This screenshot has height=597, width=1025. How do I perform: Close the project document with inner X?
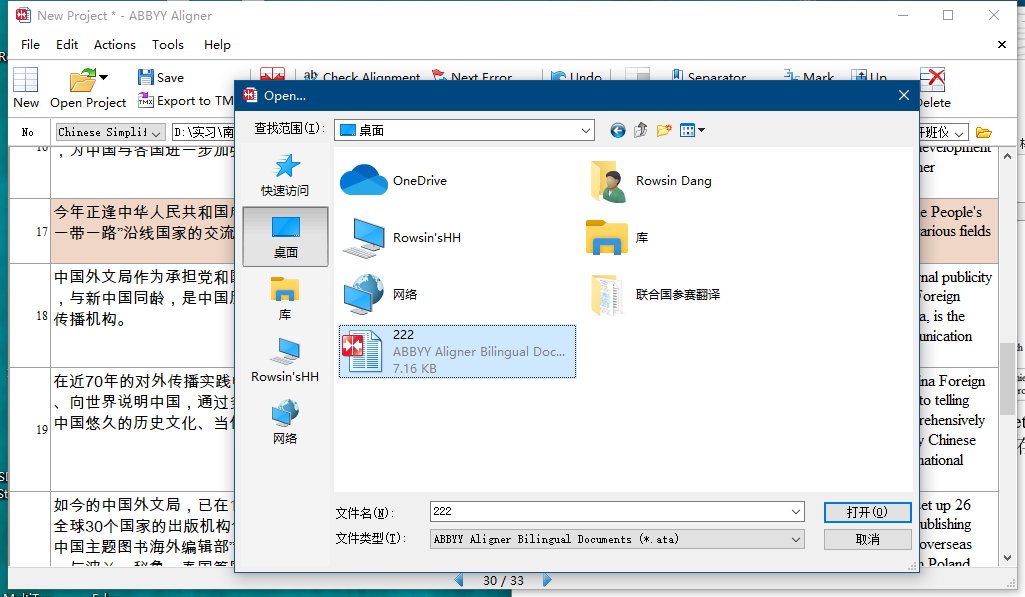point(1001,44)
